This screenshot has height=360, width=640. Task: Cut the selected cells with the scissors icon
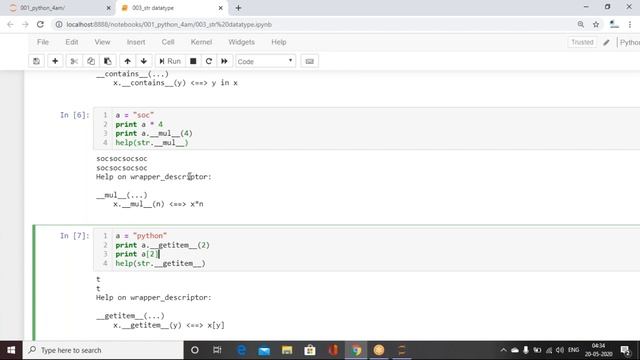74,61
